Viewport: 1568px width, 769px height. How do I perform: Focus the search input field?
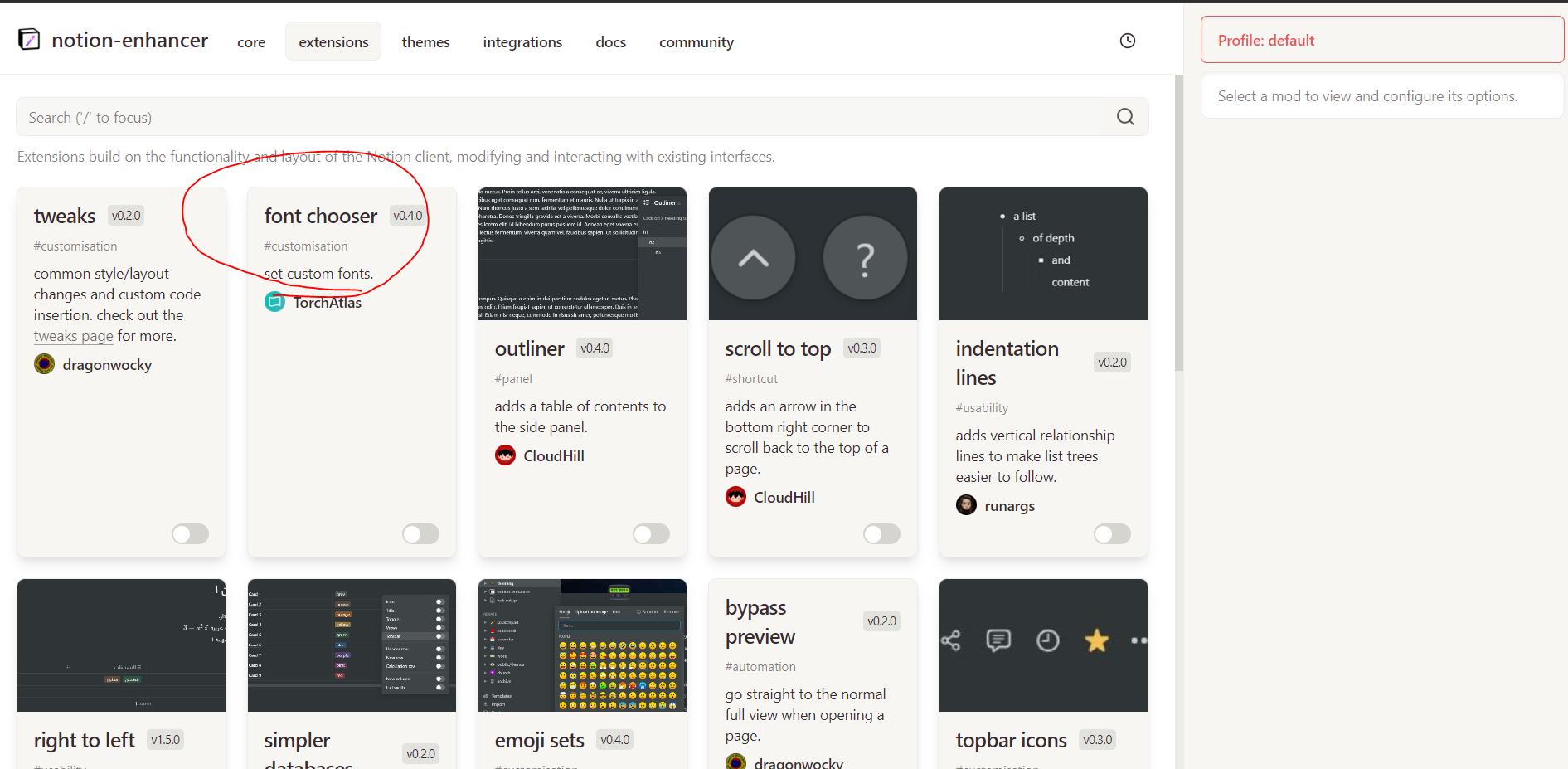582,117
